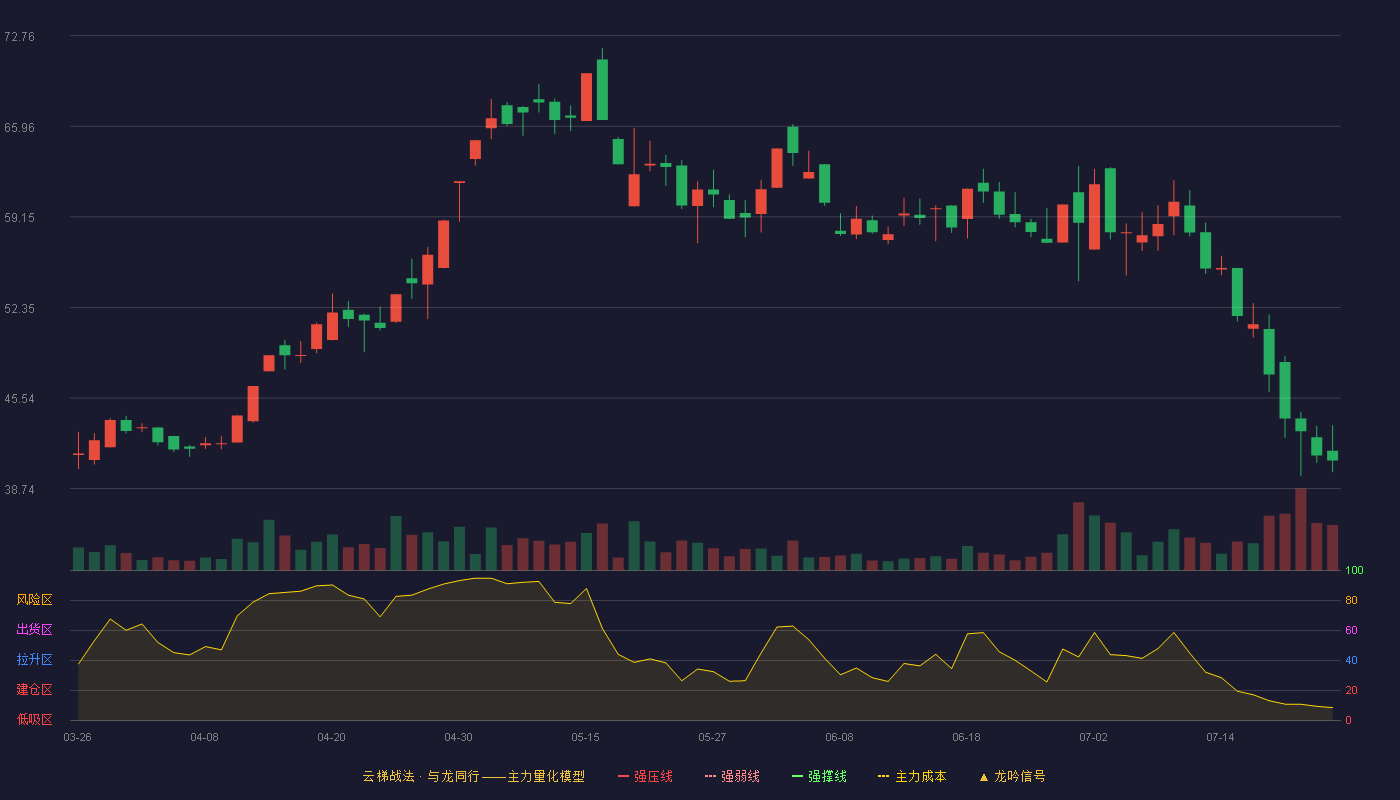This screenshot has width=1400, height=800.
Task: Click the blue 40 indicator axis label
Action: [1351, 660]
